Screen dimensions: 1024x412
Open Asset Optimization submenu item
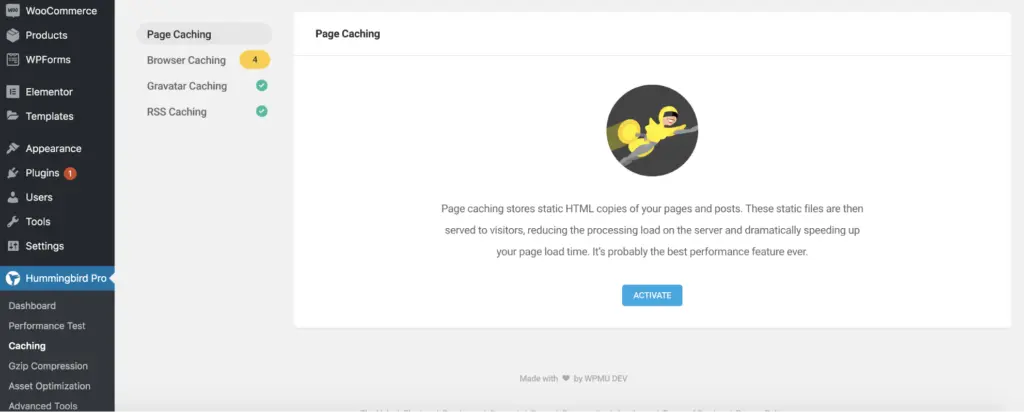pos(50,386)
